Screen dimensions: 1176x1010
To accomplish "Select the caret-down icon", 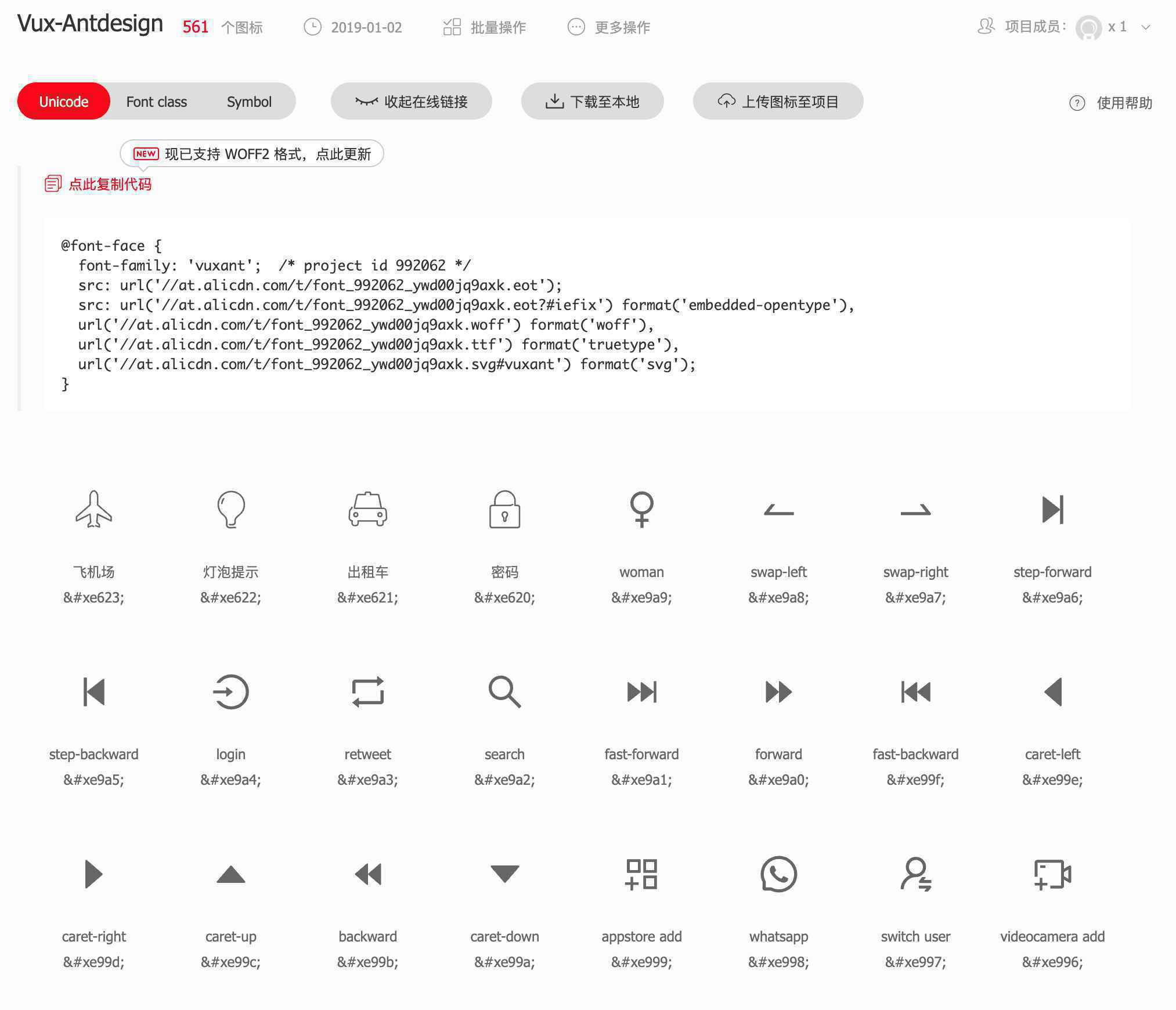I will [x=504, y=874].
